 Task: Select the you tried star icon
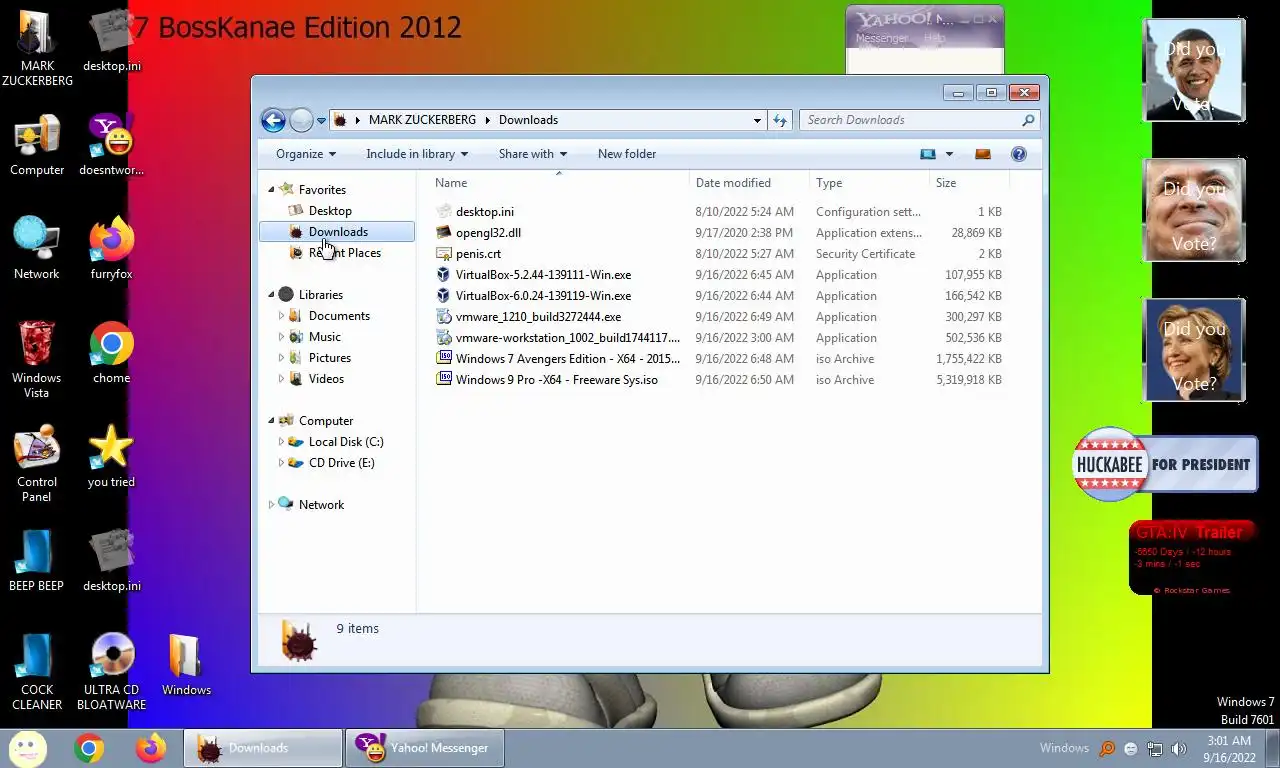[111, 457]
